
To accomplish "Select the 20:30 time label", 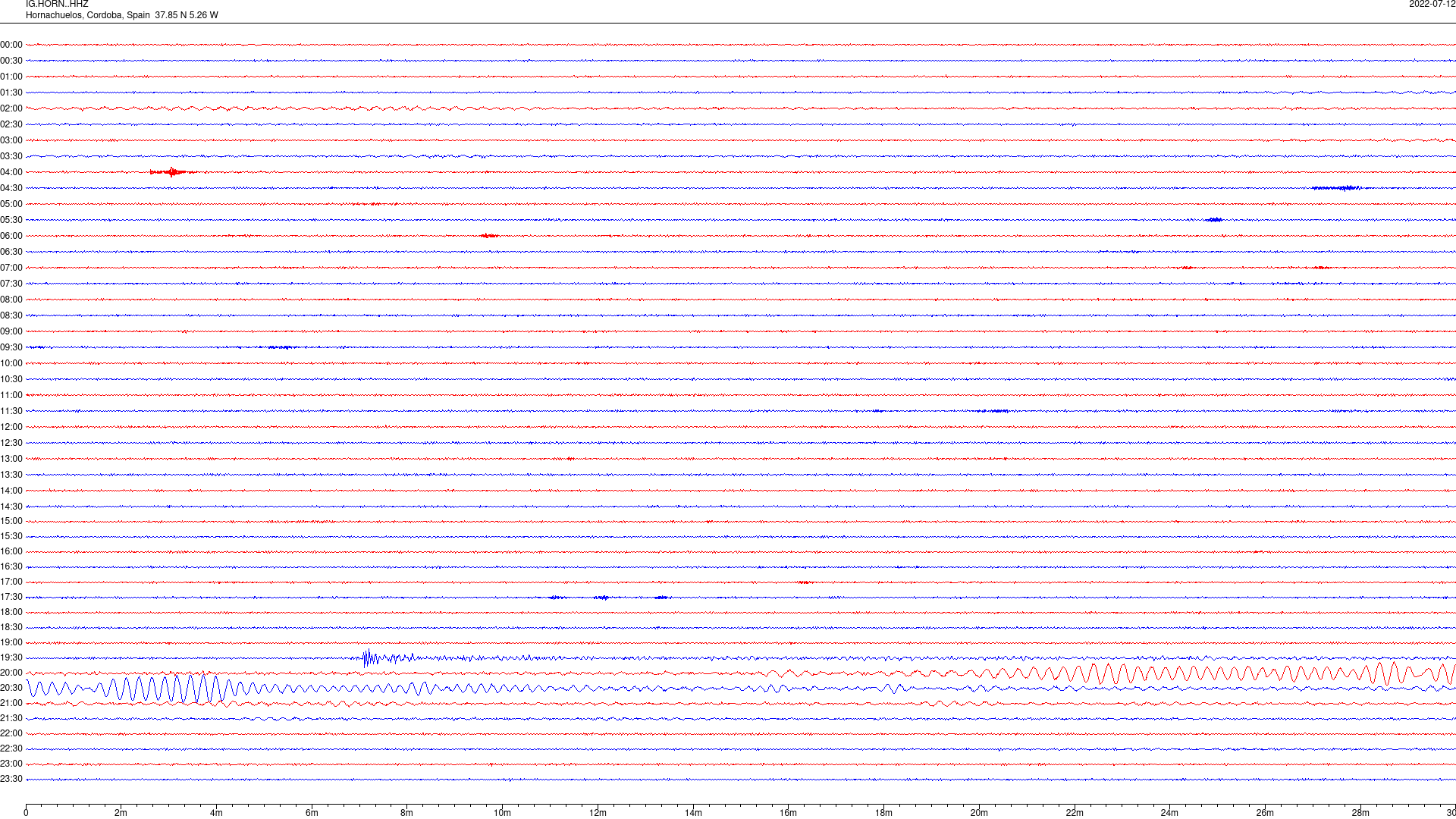I will tap(11, 688).
